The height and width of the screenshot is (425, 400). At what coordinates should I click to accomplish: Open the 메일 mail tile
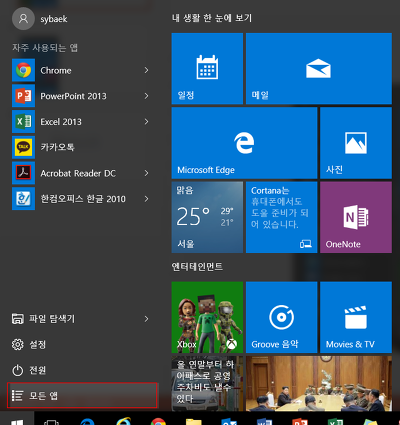319,68
